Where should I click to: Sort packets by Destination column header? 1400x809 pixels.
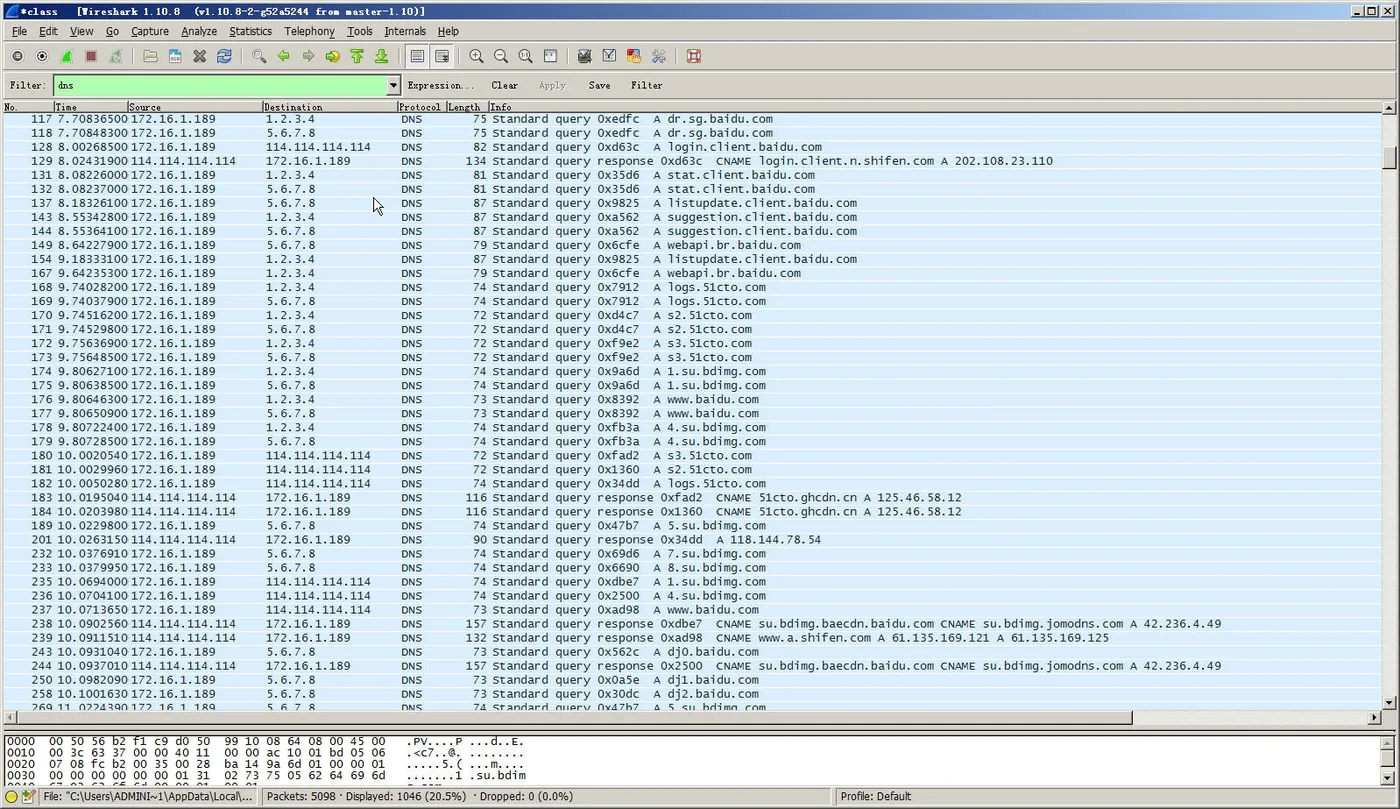click(329, 107)
